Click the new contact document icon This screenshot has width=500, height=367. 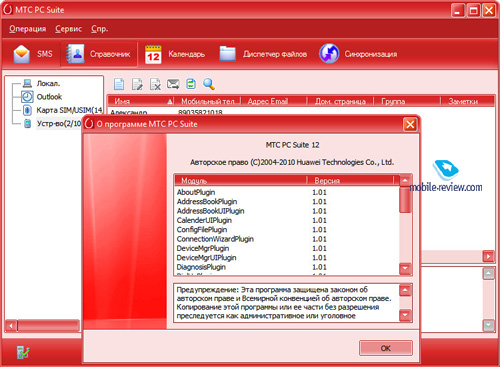coord(119,84)
